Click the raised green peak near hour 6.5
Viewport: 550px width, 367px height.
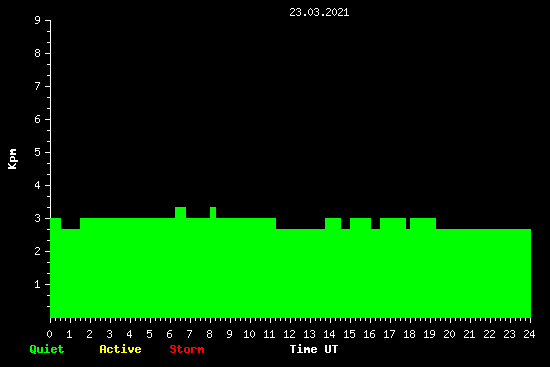(x=180, y=213)
